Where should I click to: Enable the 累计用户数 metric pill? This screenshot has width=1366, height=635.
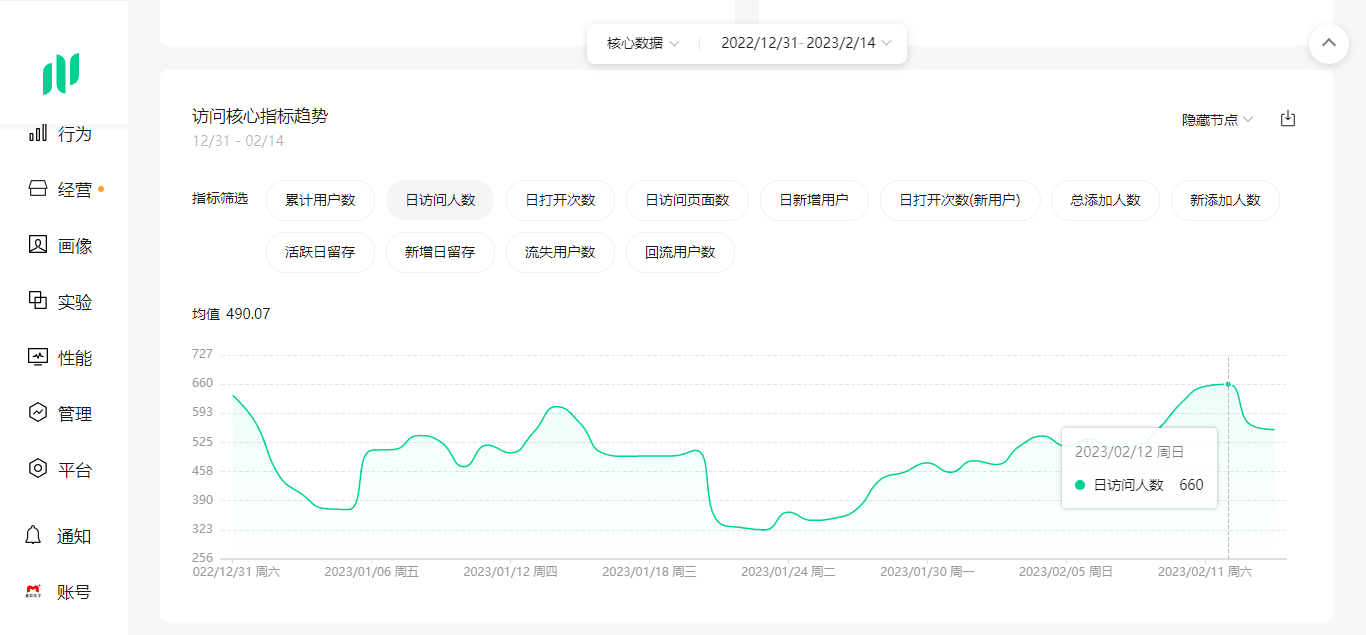pos(320,200)
